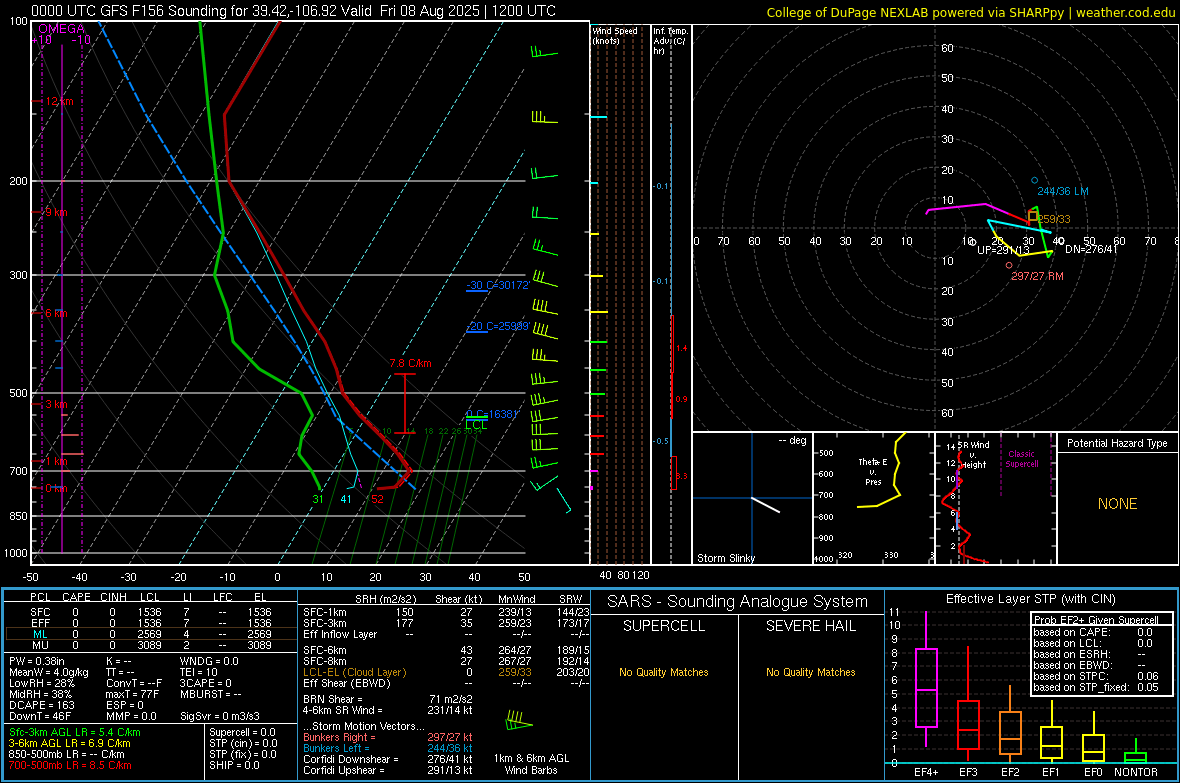Viewport: 1180px width, 783px height.
Task: Click the 'Effective Layer STP (with CIN)' title
Action: click(x=1030, y=599)
